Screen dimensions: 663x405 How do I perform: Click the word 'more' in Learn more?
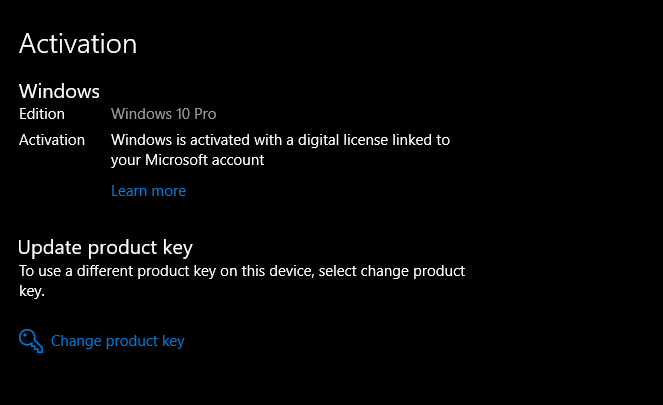(169, 191)
